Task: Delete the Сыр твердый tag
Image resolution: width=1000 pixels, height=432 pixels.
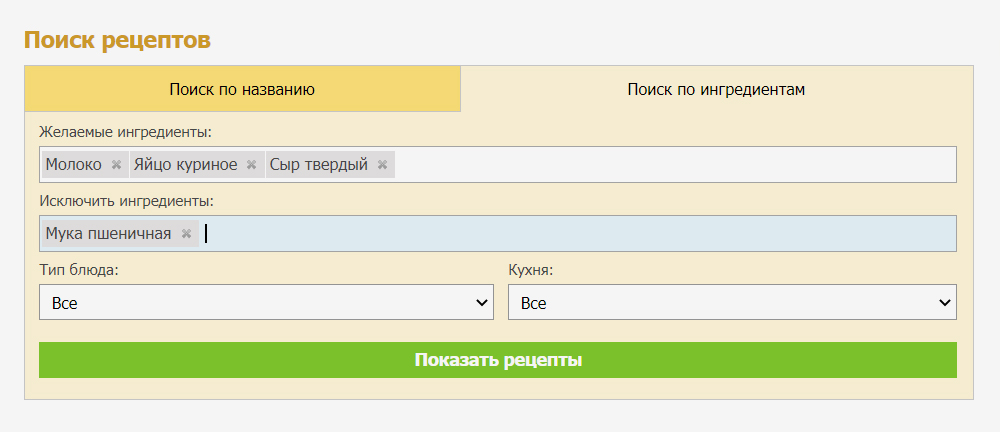Action: click(x=382, y=165)
